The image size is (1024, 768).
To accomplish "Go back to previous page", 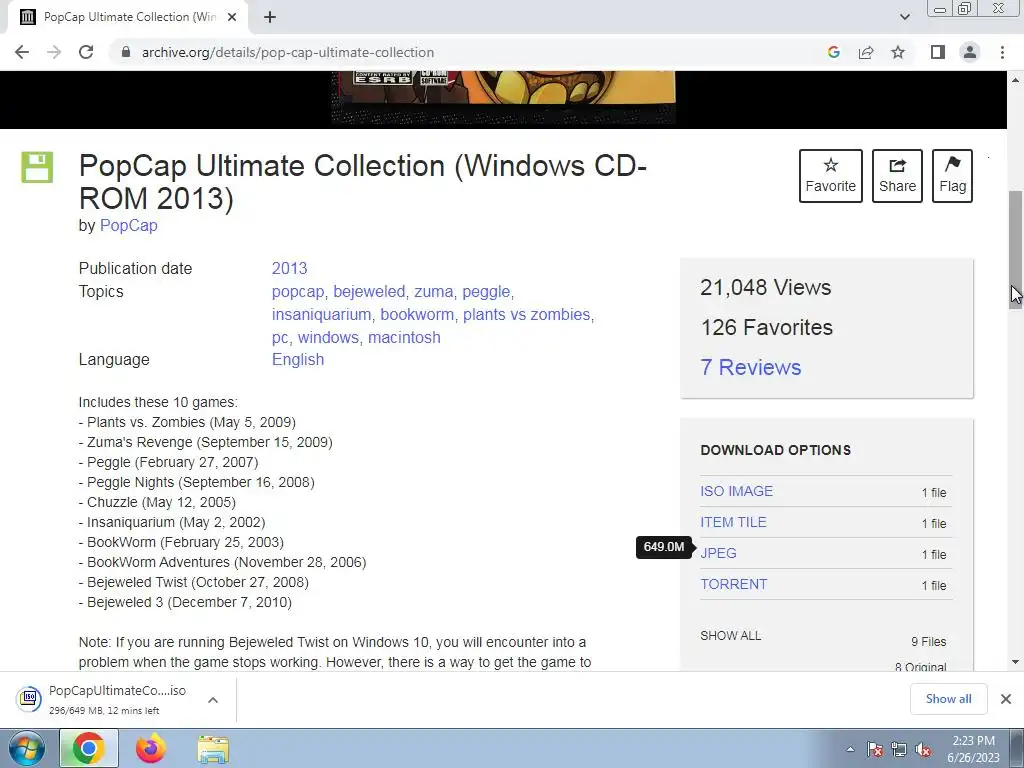I will point(22,52).
